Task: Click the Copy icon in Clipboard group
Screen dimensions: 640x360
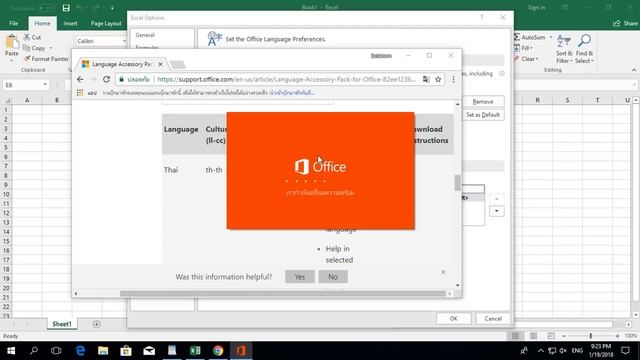Action: 27,48
